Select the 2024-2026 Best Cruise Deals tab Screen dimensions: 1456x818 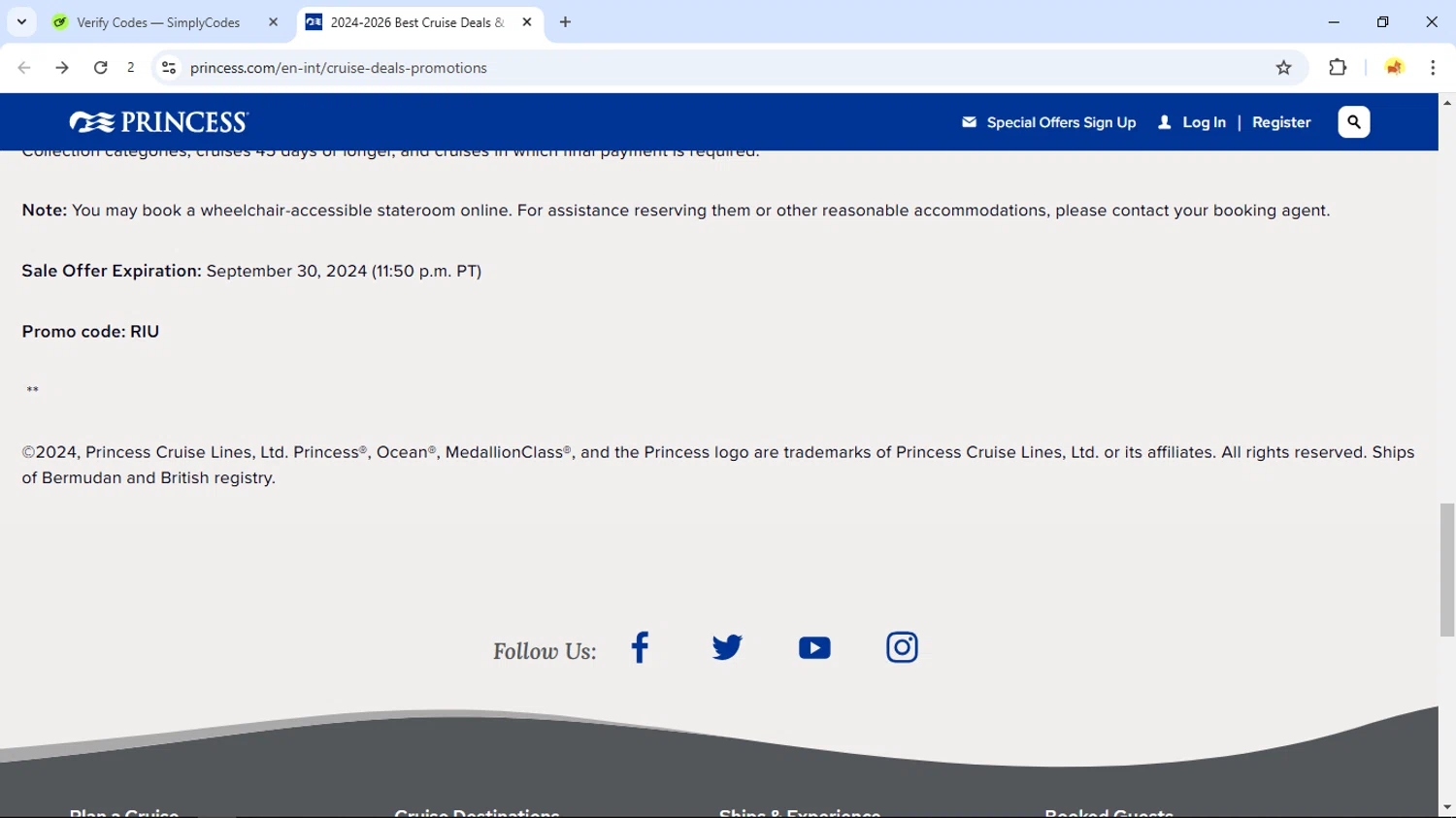417,22
